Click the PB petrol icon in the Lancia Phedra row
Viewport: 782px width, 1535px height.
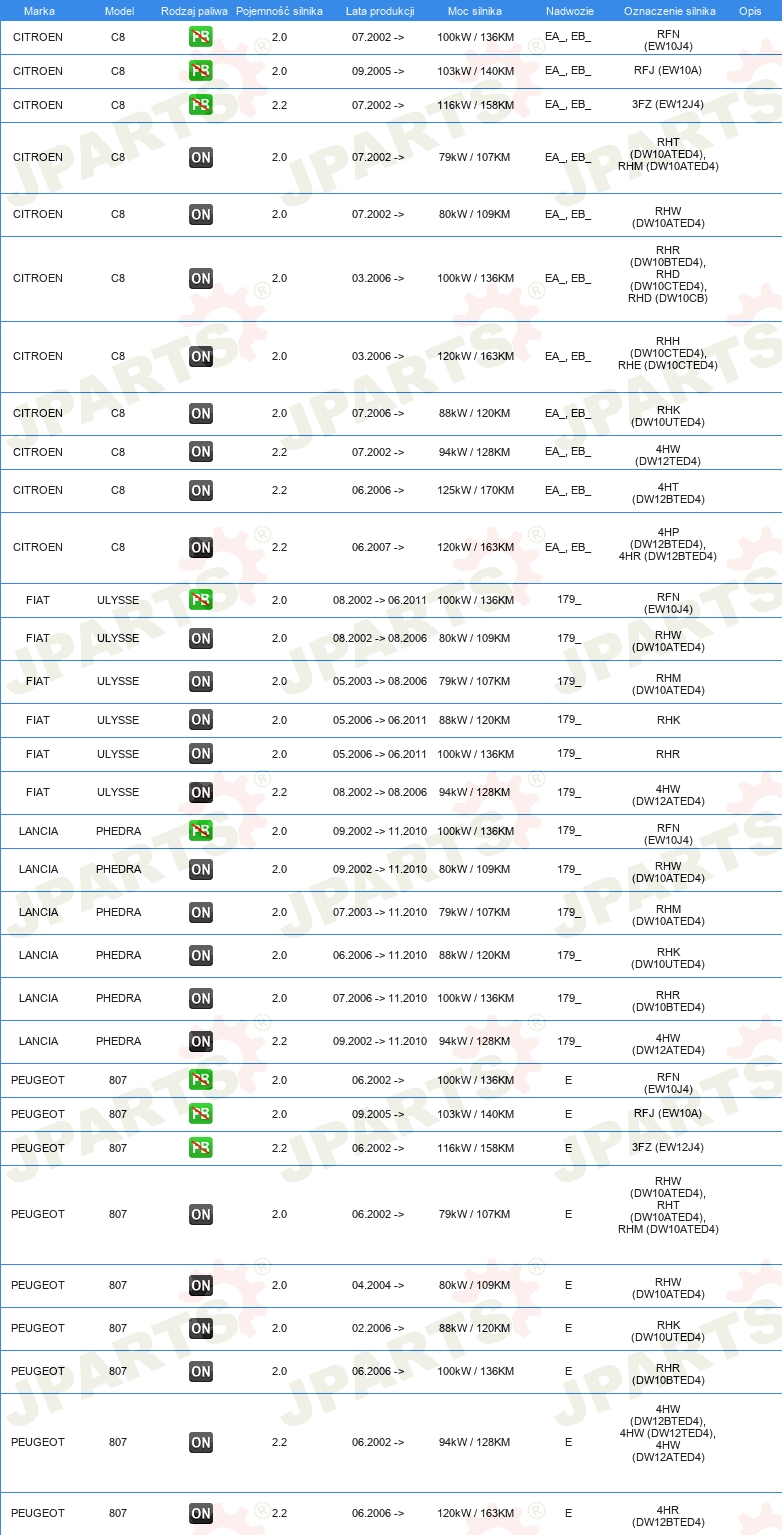tap(201, 832)
